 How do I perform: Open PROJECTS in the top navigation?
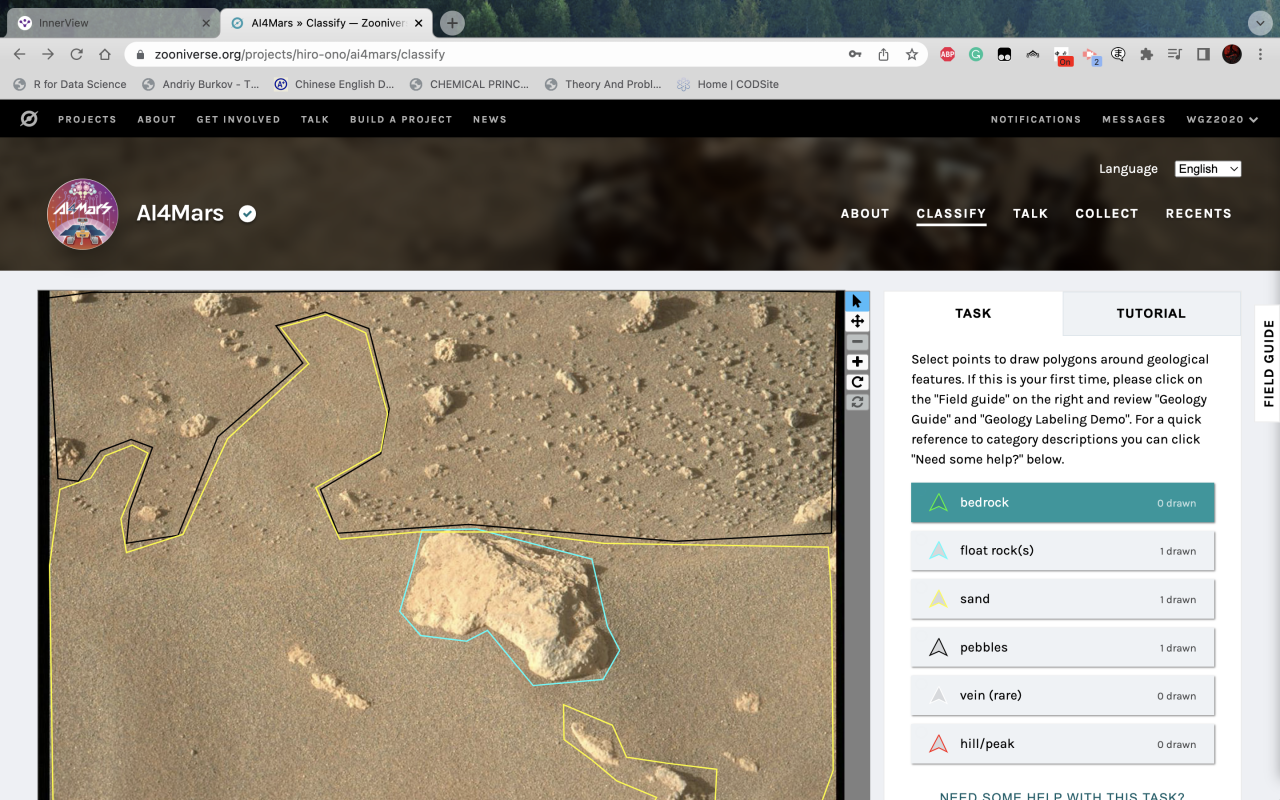click(87, 119)
